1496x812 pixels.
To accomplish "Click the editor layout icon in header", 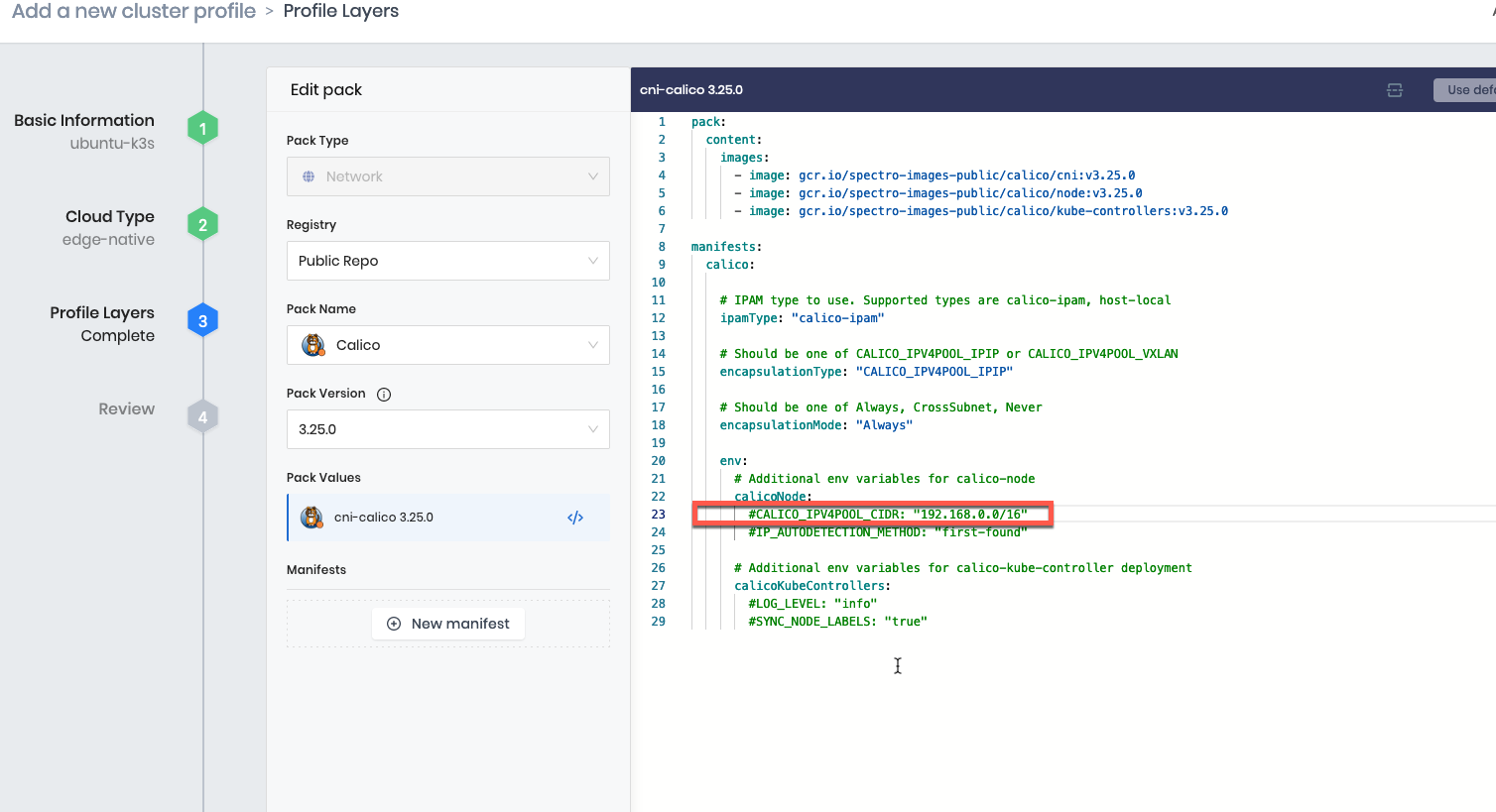I will pos(1395,90).
